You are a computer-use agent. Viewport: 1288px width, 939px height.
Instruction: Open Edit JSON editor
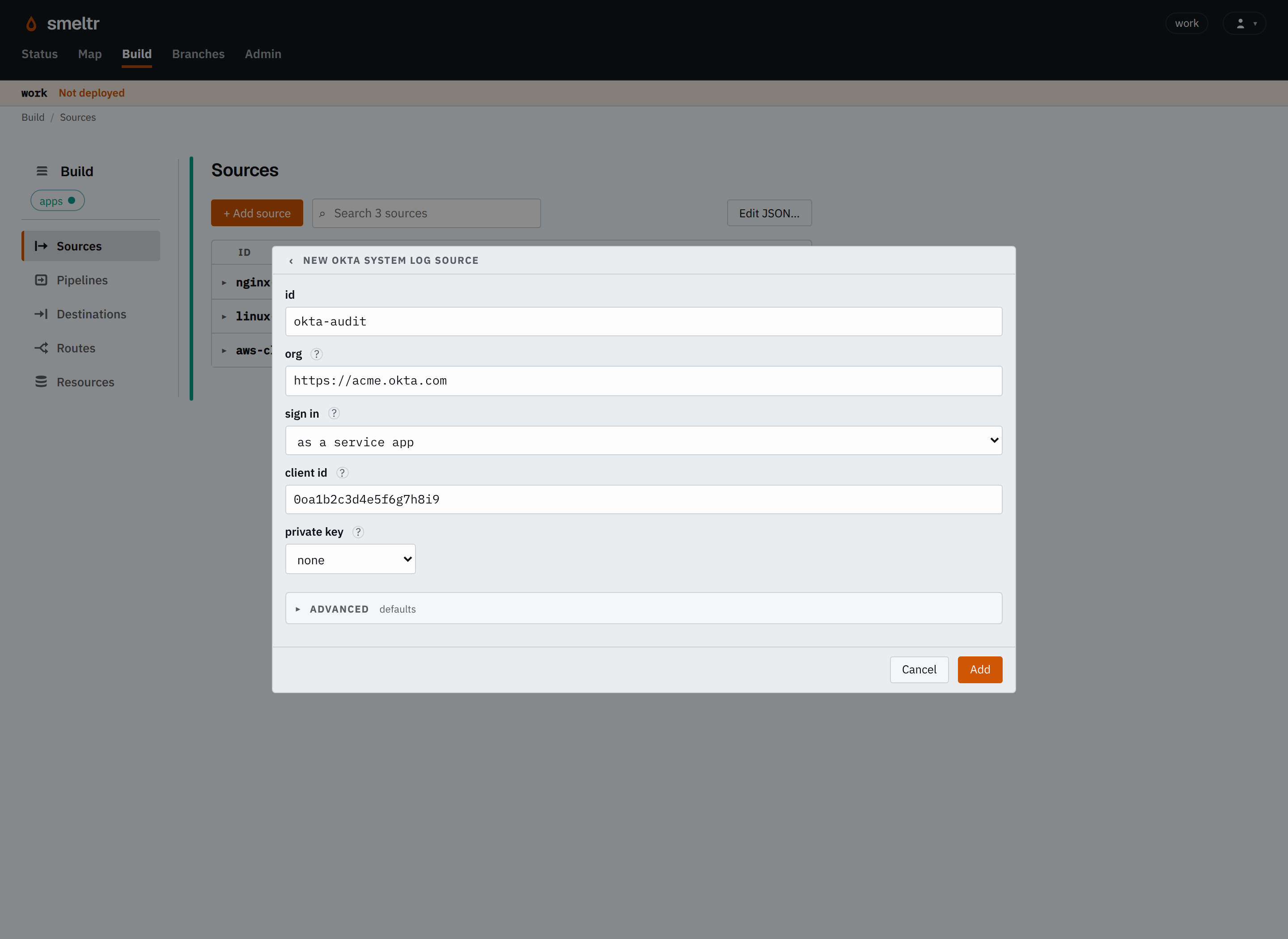tap(769, 213)
